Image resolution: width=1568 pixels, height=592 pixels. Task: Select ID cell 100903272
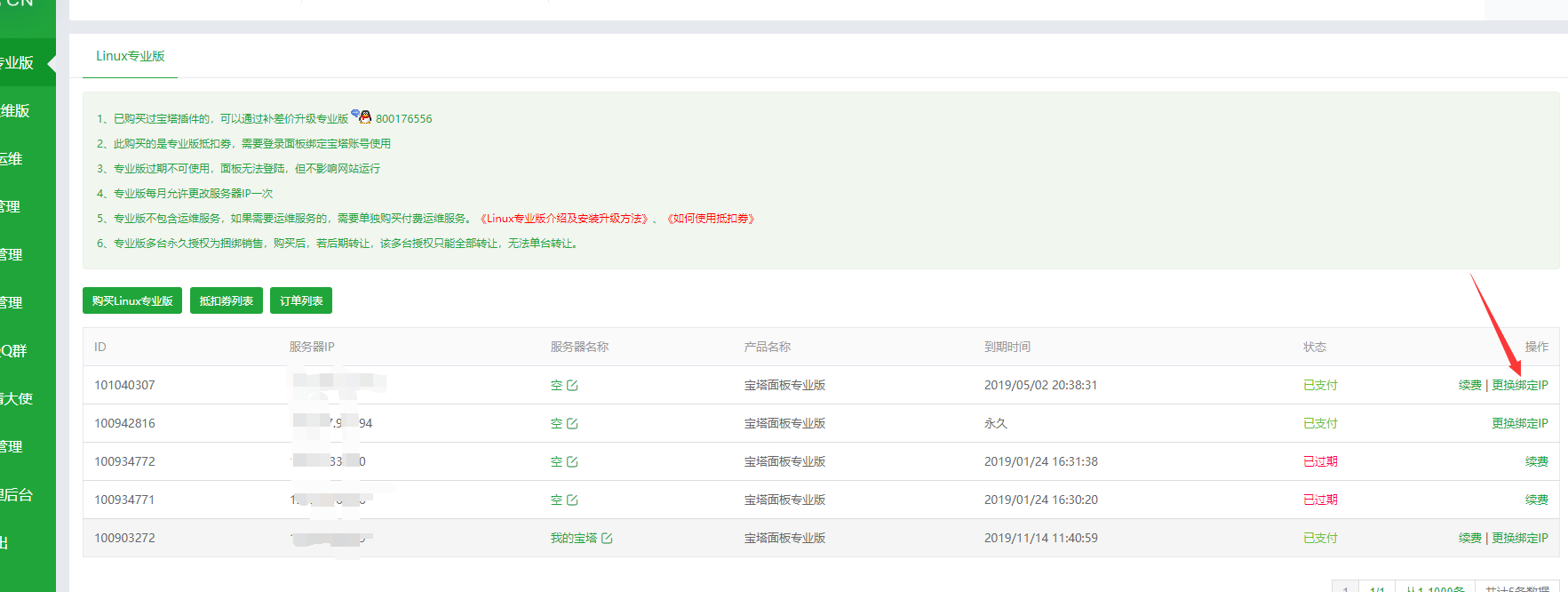click(125, 539)
